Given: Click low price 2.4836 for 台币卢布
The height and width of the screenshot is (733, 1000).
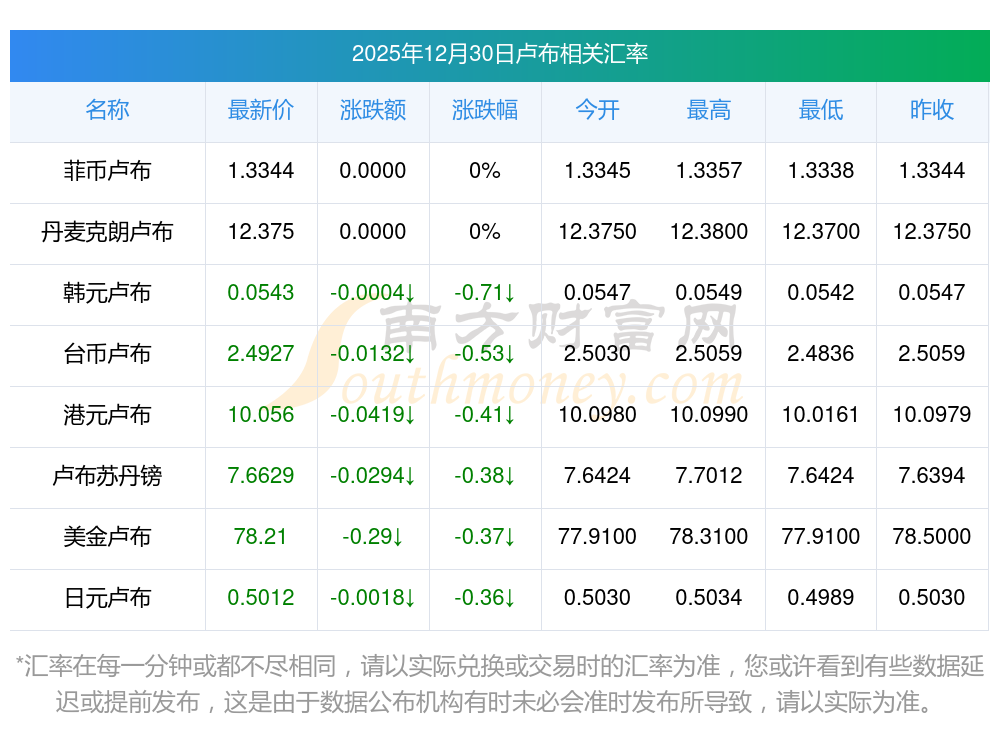Looking at the screenshot, I should (x=821, y=353).
